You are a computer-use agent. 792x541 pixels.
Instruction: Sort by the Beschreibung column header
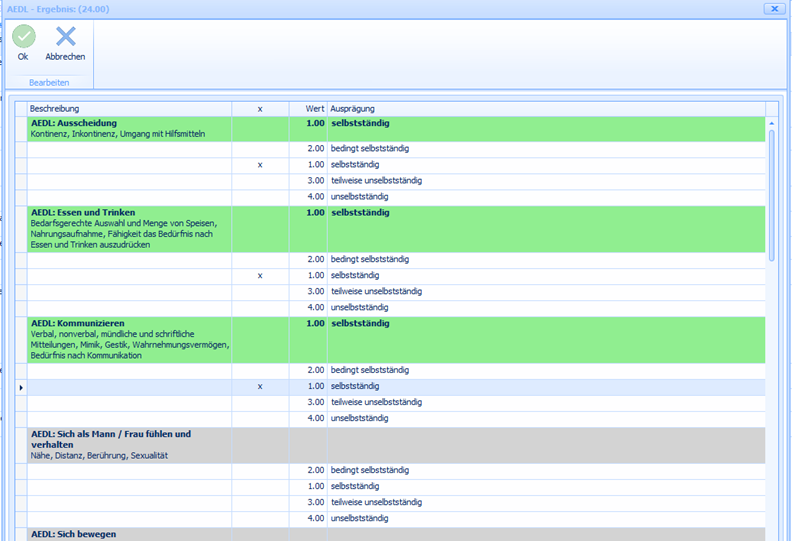tap(128, 108)
